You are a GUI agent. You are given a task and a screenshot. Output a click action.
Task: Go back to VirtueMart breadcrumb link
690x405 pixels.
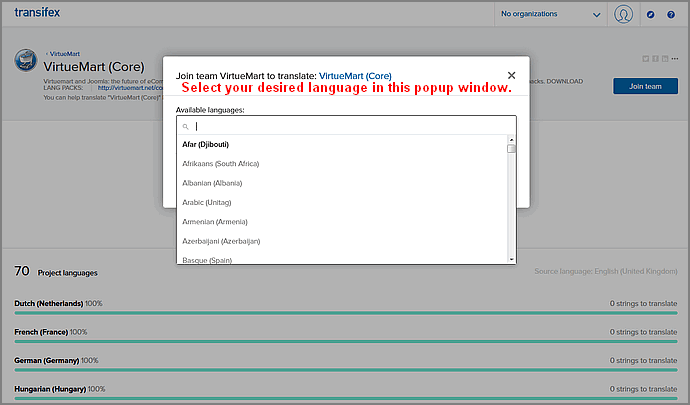63,54
